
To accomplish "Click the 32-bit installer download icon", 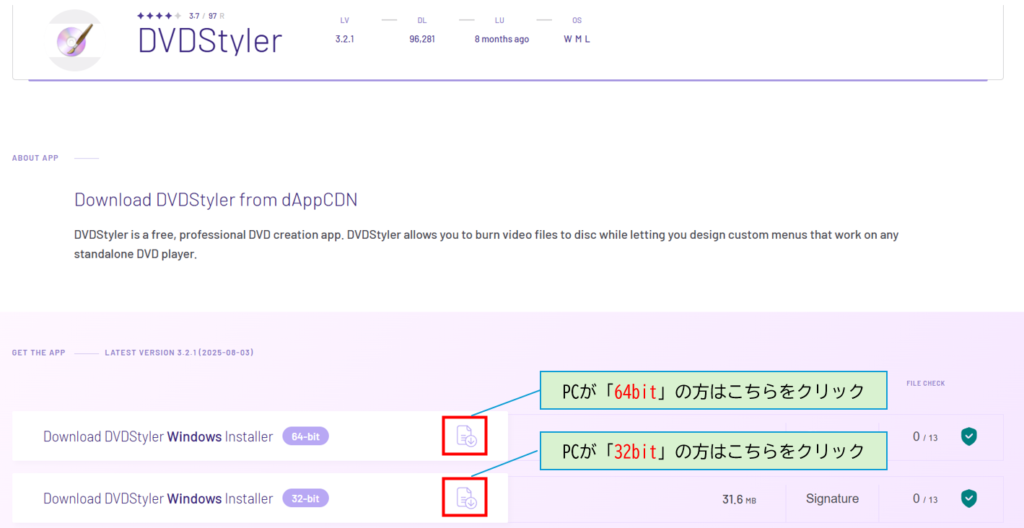I will [x=466, y=497].
